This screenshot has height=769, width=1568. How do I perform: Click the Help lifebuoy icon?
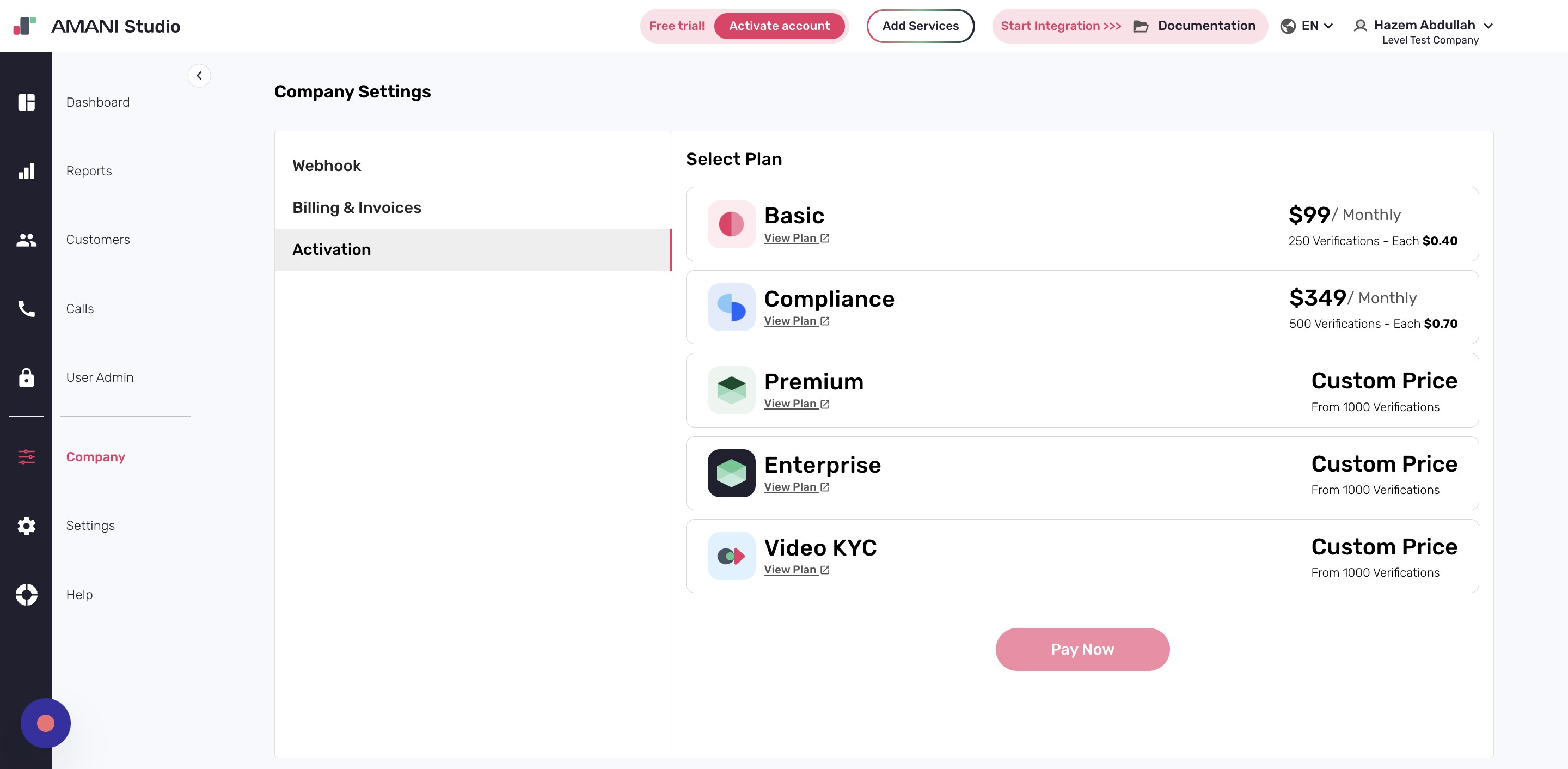click(26, 595)
